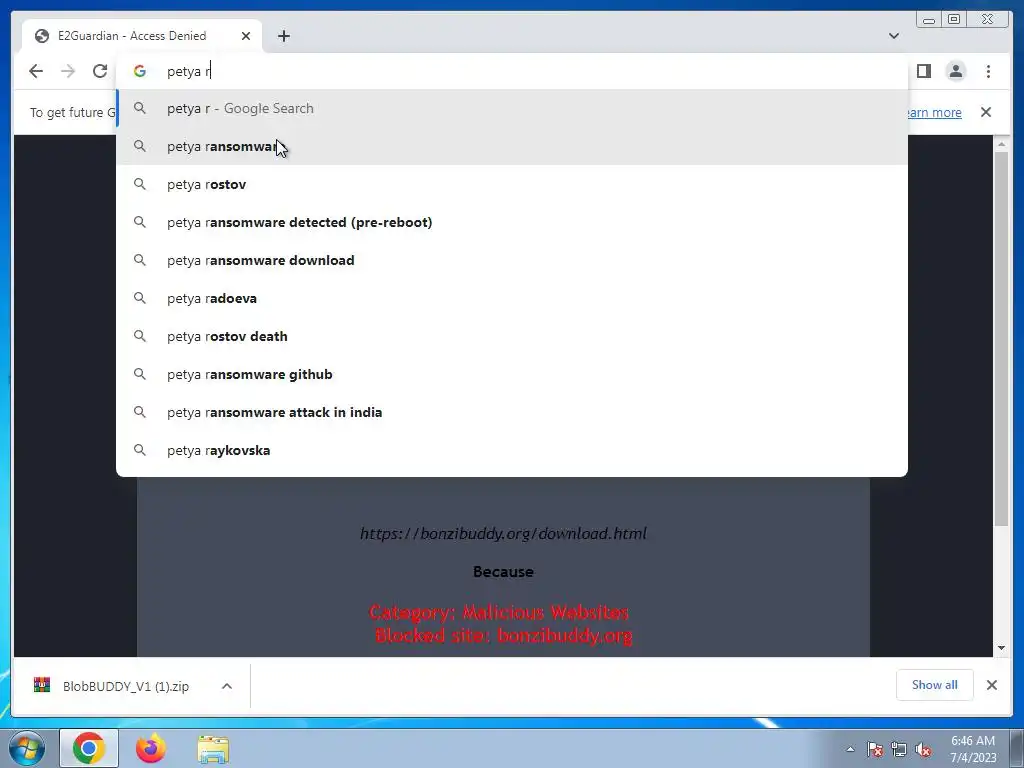Open the tab search dropdown chevron
This screenshot has height=768, width=1024.
click(894, 36)
